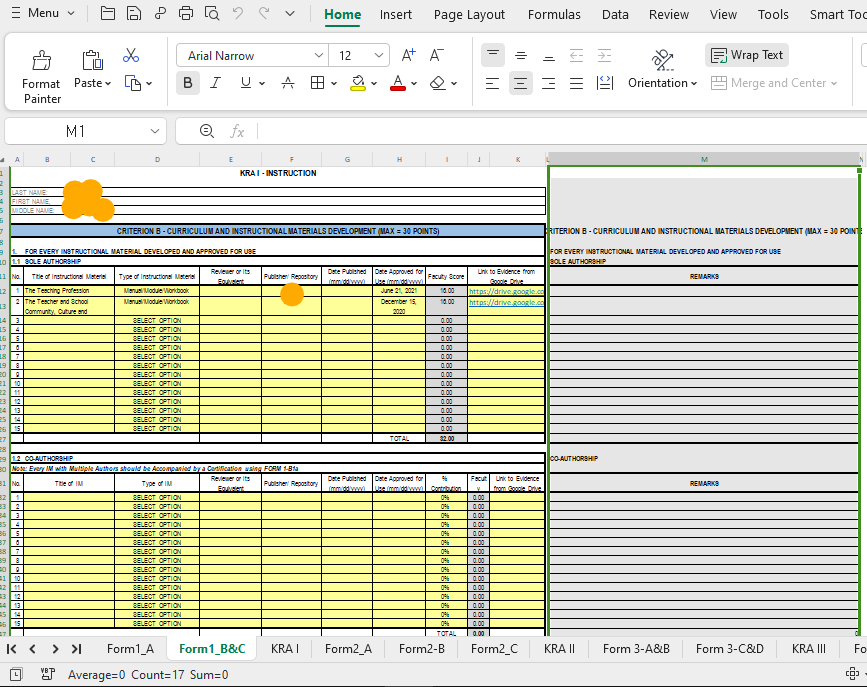This screenshot has width=867, height=687.
Task: Click the Print icon in quick access toolbar
Action: [x=186, y=14]
